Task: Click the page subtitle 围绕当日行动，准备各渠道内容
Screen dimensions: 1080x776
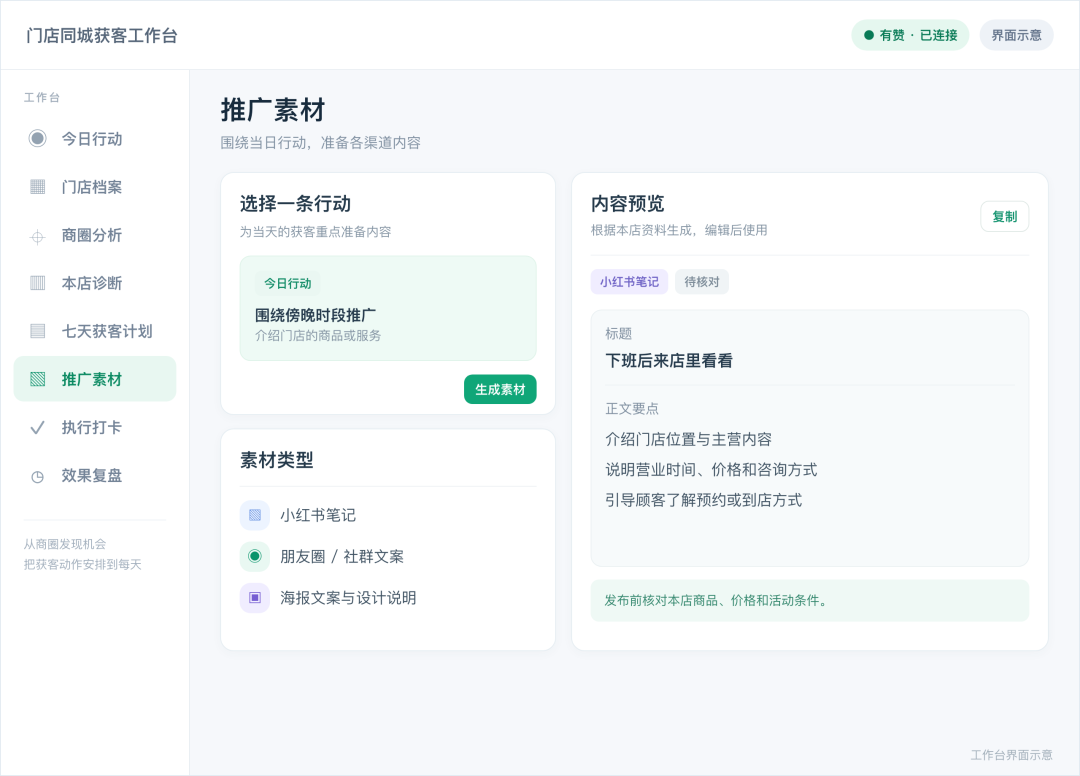Action: pyautogui.click(x=320, y=143)
